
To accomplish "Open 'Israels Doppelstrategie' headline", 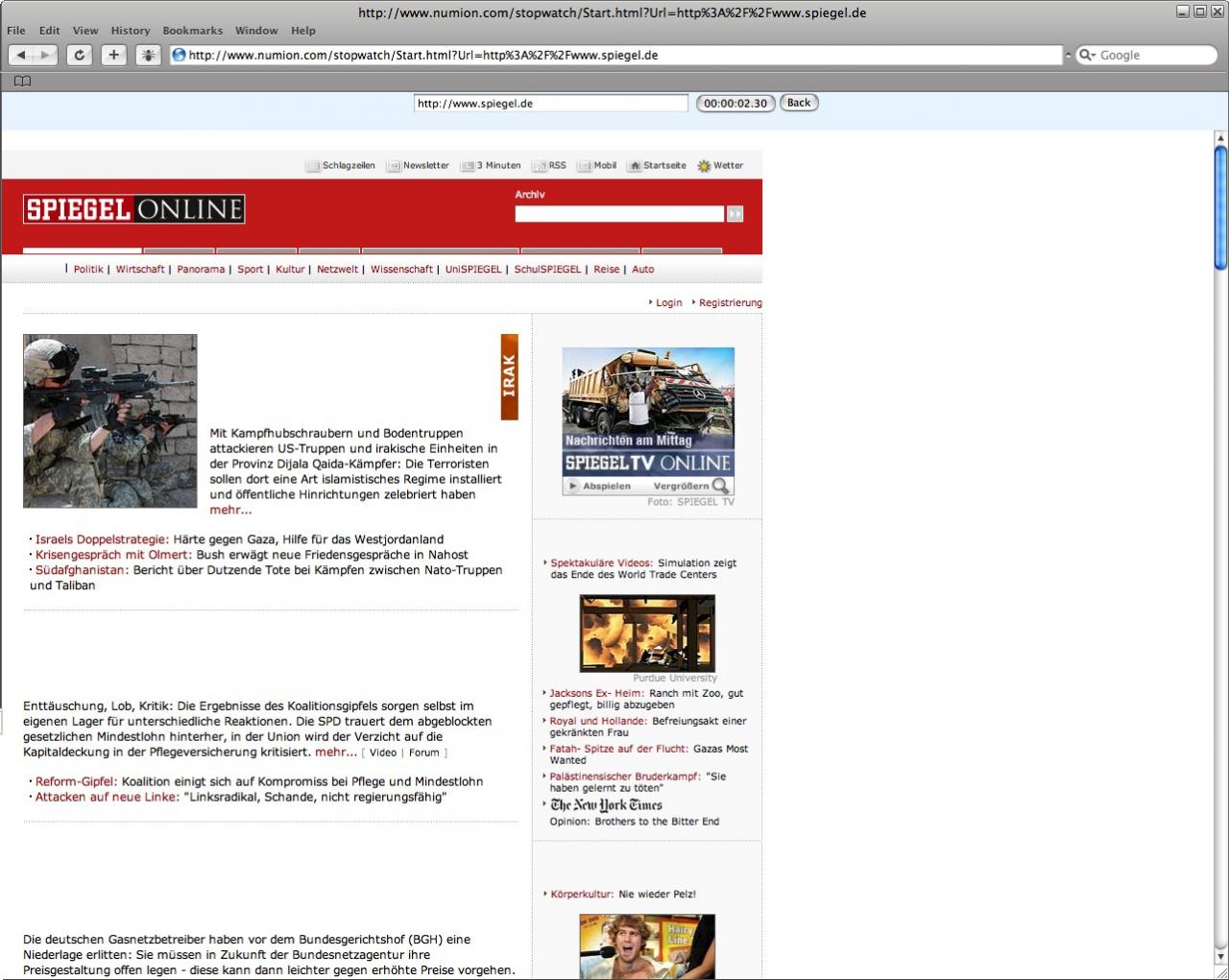I will pos(102,540).
